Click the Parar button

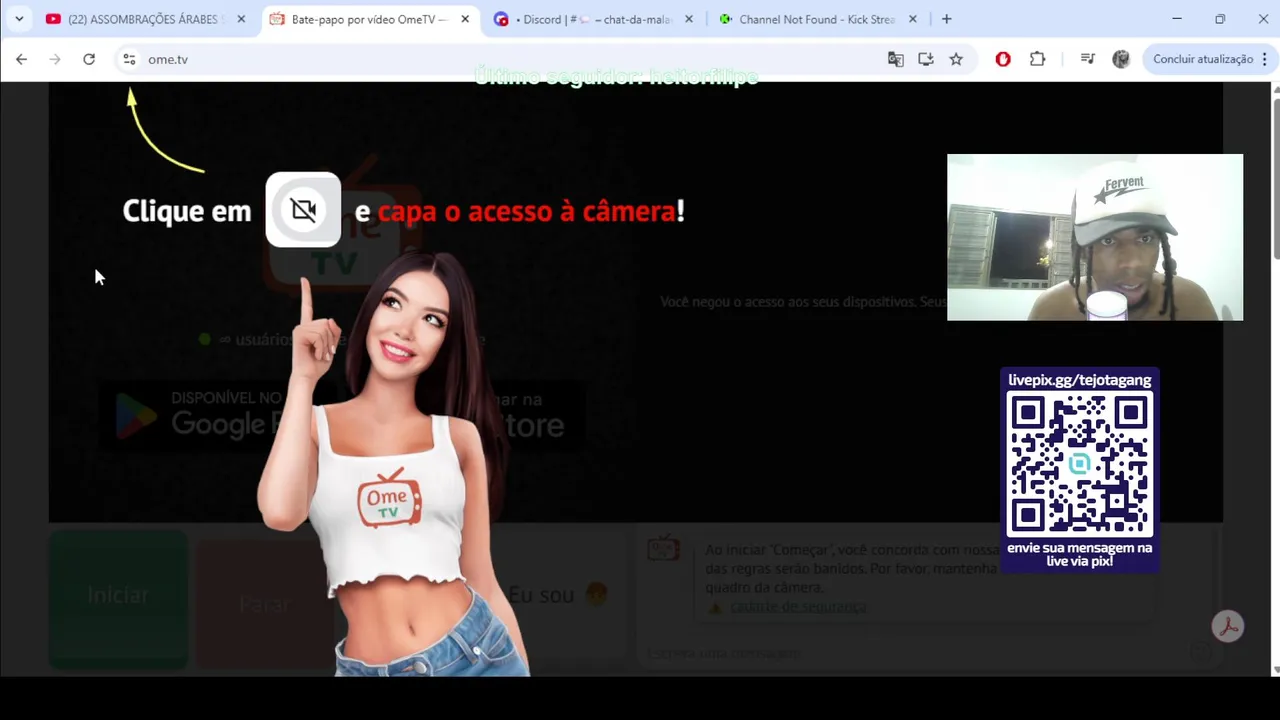pos(265,604)
